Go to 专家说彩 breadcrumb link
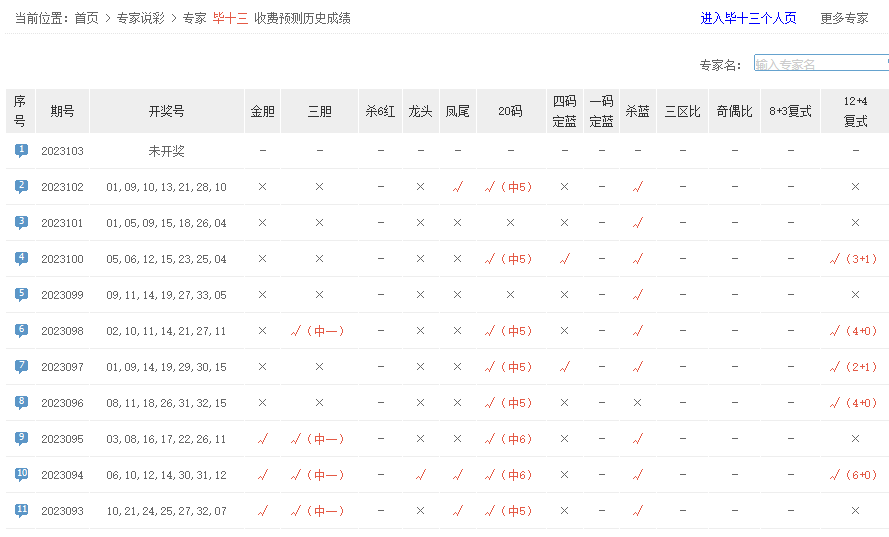This screenshot has height=537, width=889. [140, 18]
